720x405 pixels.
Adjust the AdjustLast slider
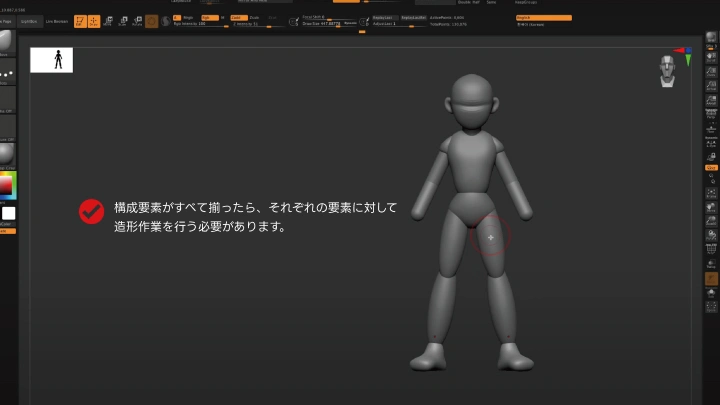click(x=399, y=24)
